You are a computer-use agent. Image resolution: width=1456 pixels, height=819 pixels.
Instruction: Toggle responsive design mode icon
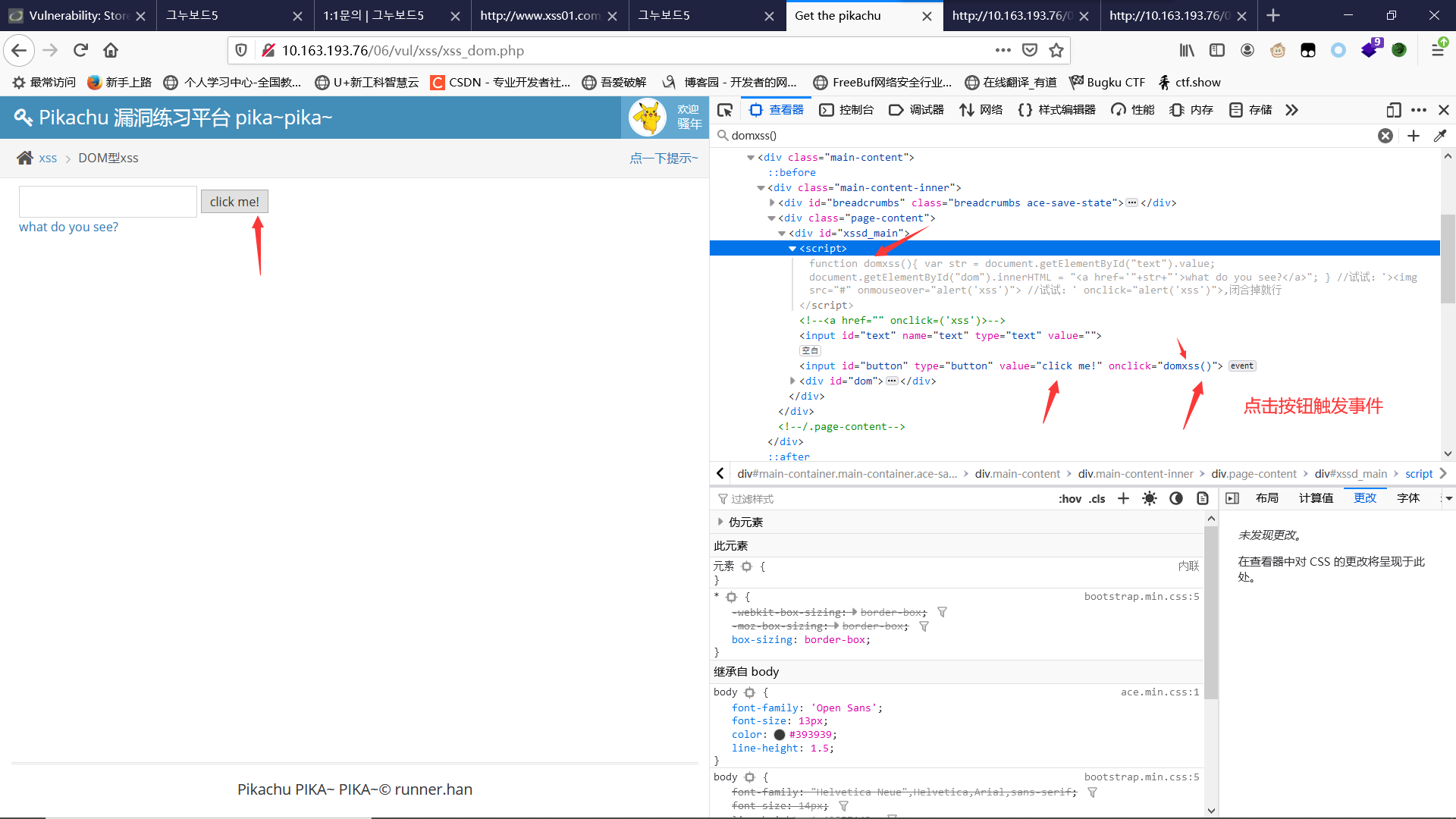1393,110
